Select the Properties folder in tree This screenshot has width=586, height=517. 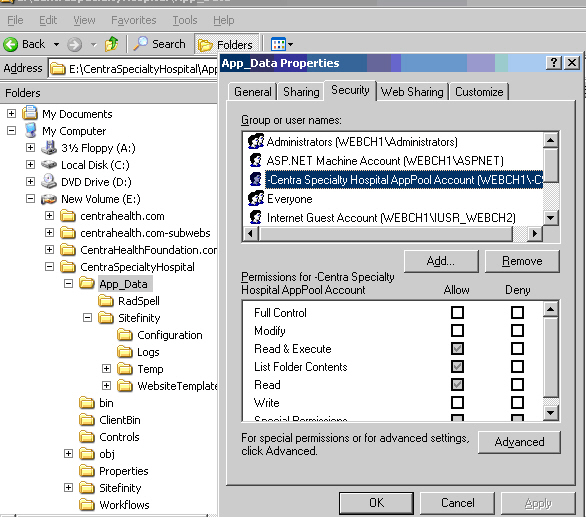tap(124, 471)
